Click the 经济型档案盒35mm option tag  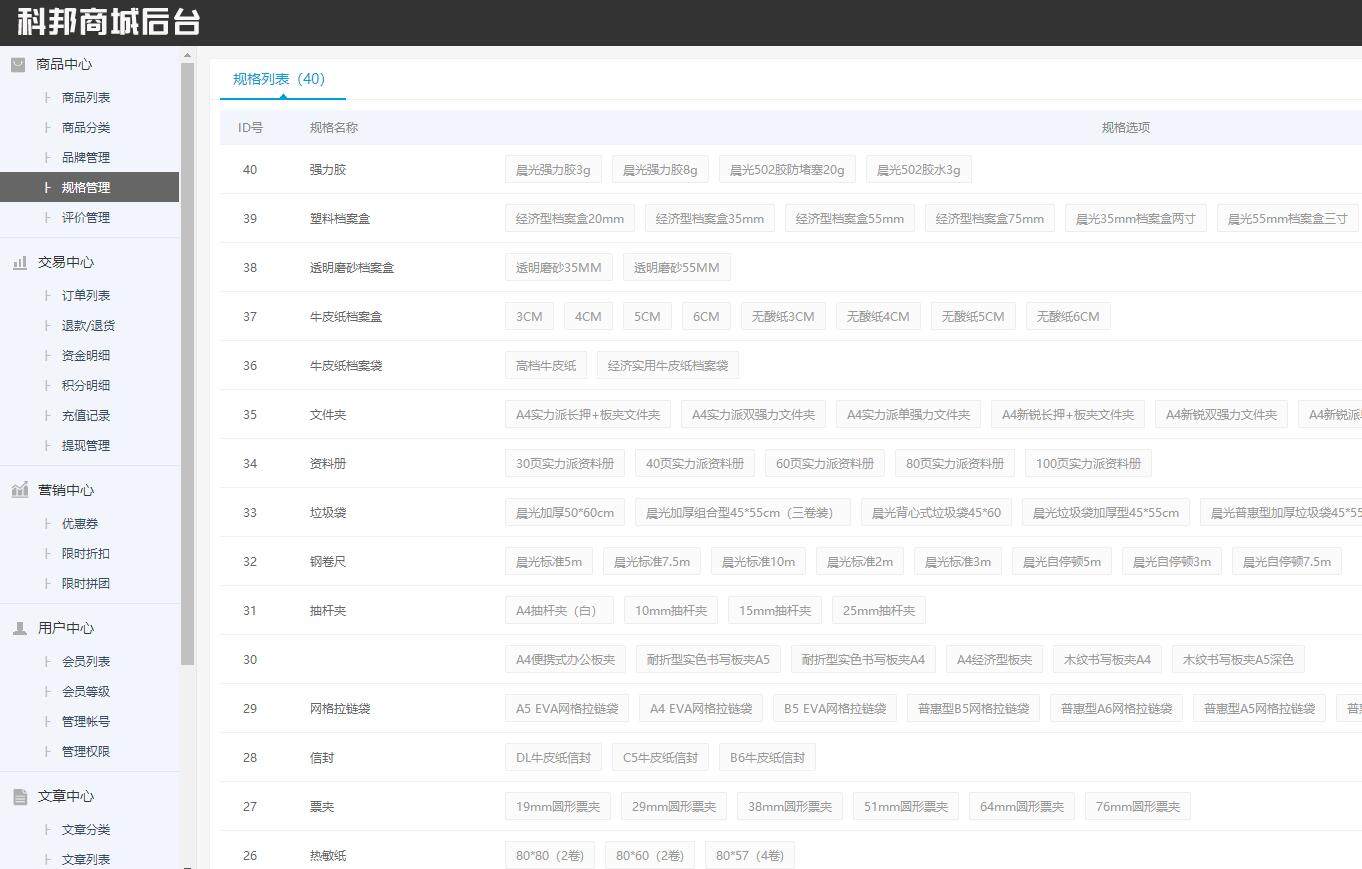point(710,219)
